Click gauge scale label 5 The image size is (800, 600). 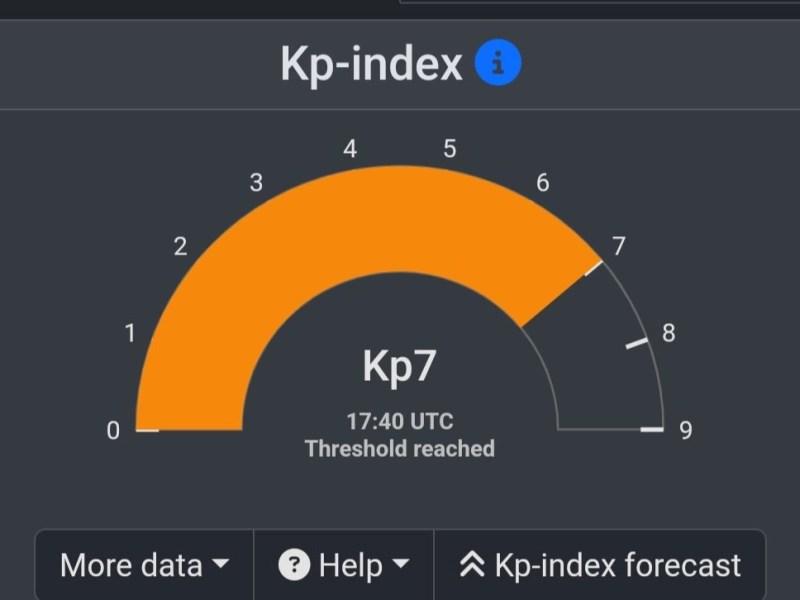pyautogui.click(x=449, y=149)
